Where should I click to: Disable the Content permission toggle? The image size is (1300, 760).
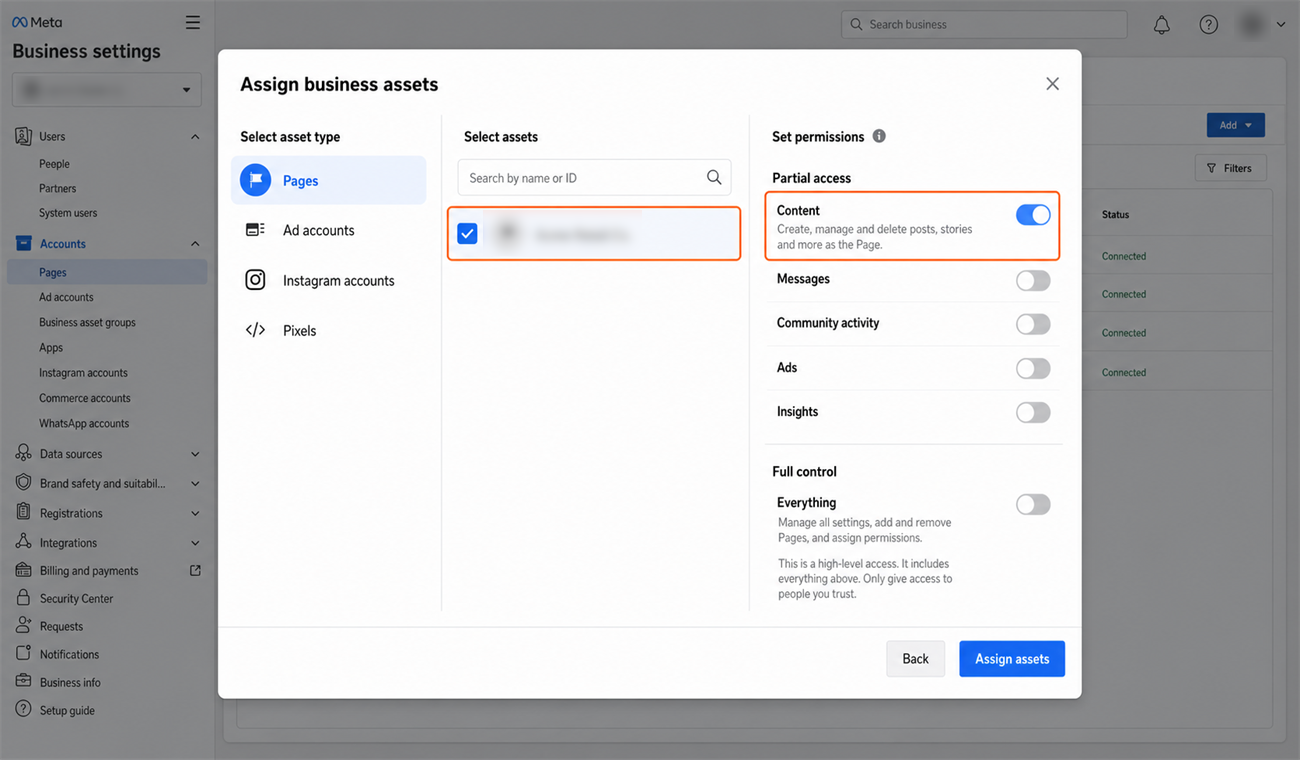[x=1033, y=215]
